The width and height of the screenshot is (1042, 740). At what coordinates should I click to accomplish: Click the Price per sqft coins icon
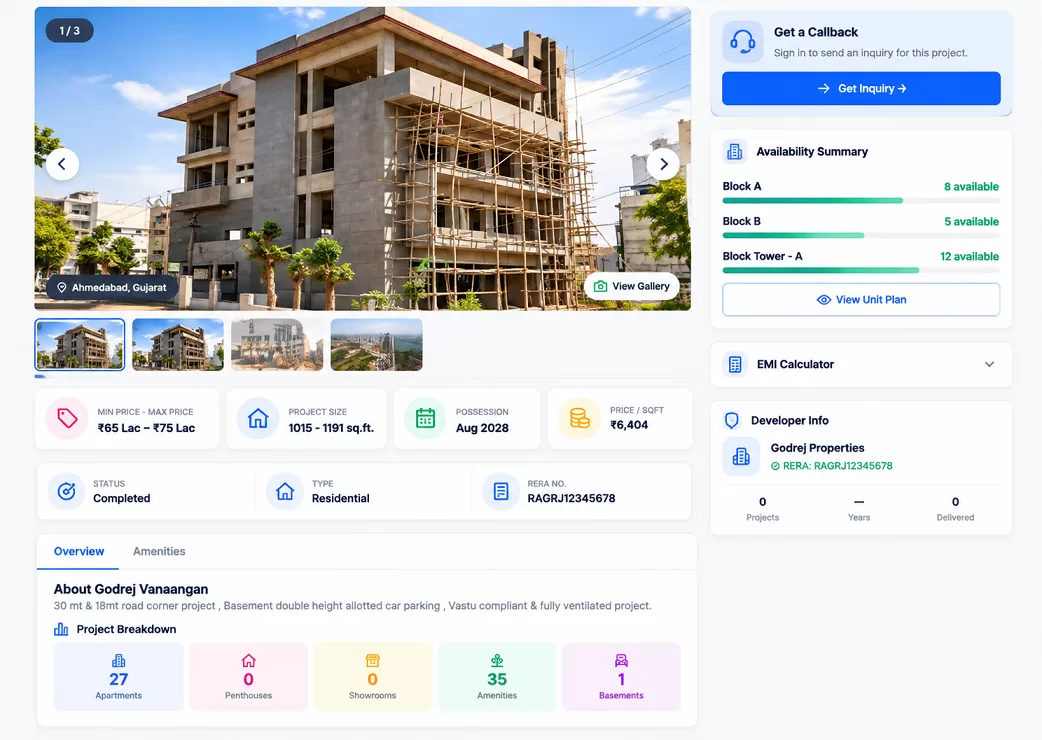coord(579,418)
